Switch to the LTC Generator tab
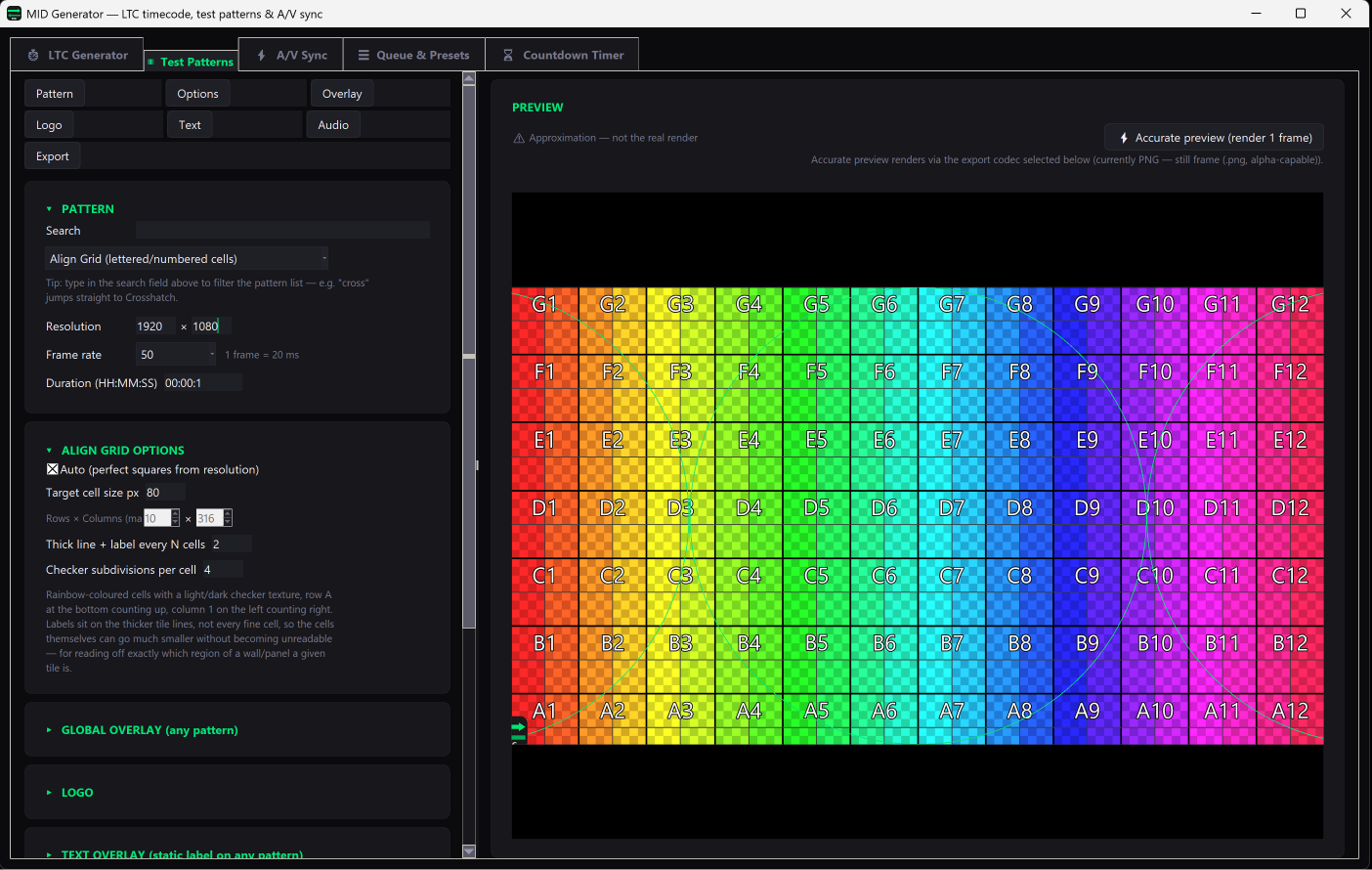The width and height of the screenshot is (1372, 870). pos(77,55)
